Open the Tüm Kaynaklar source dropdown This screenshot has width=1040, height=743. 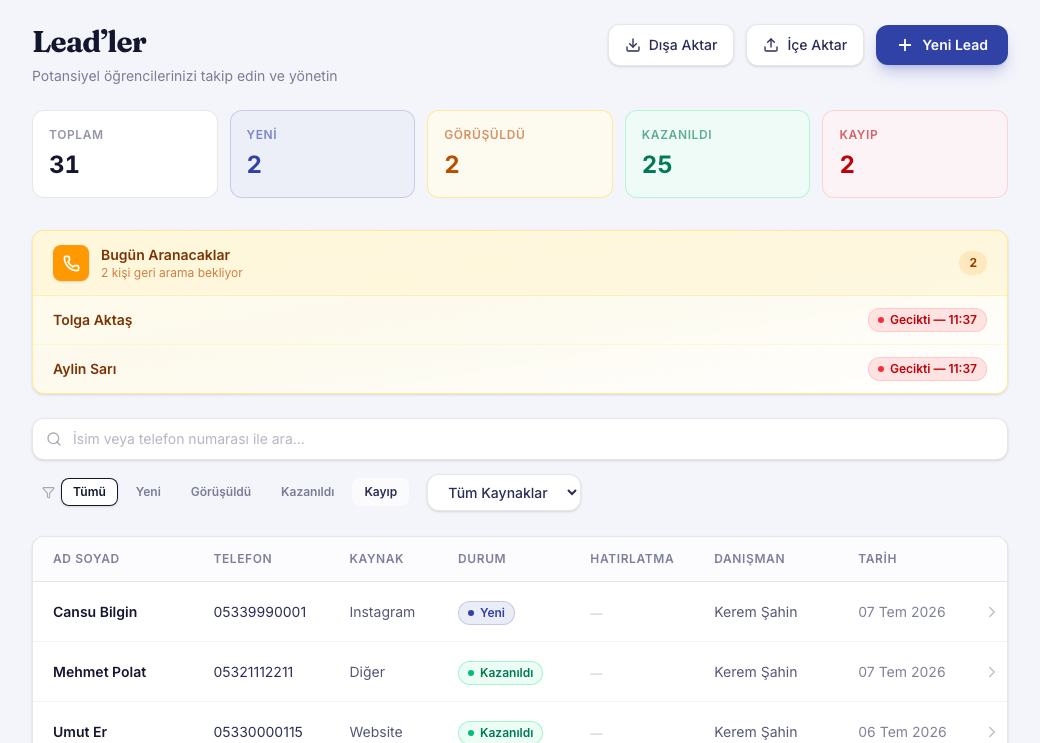click(x=504, y=493)
